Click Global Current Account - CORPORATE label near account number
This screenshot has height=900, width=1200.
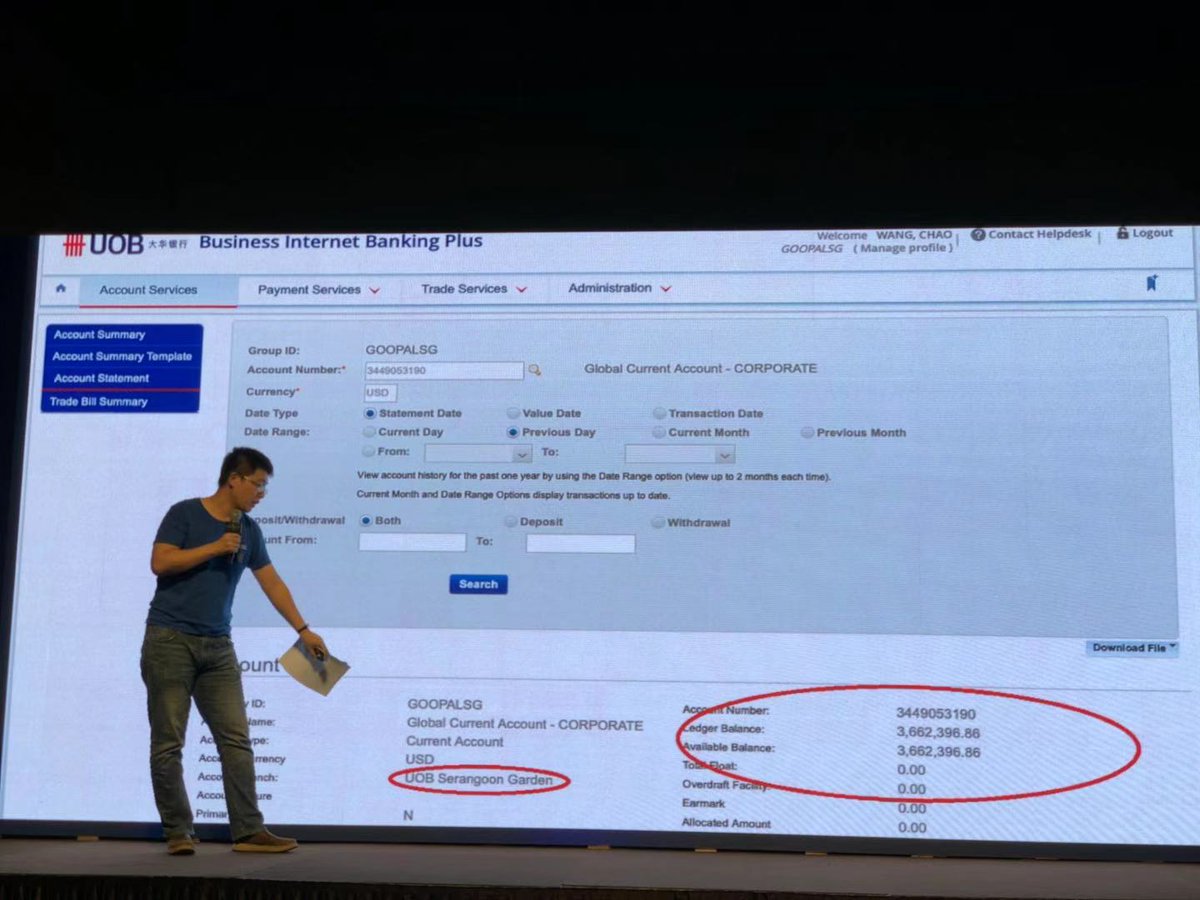[x=700, y=369]
